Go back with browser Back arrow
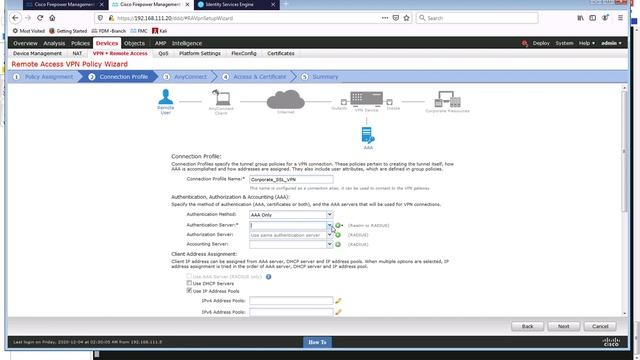640x360 pixels. click(15, 18)
